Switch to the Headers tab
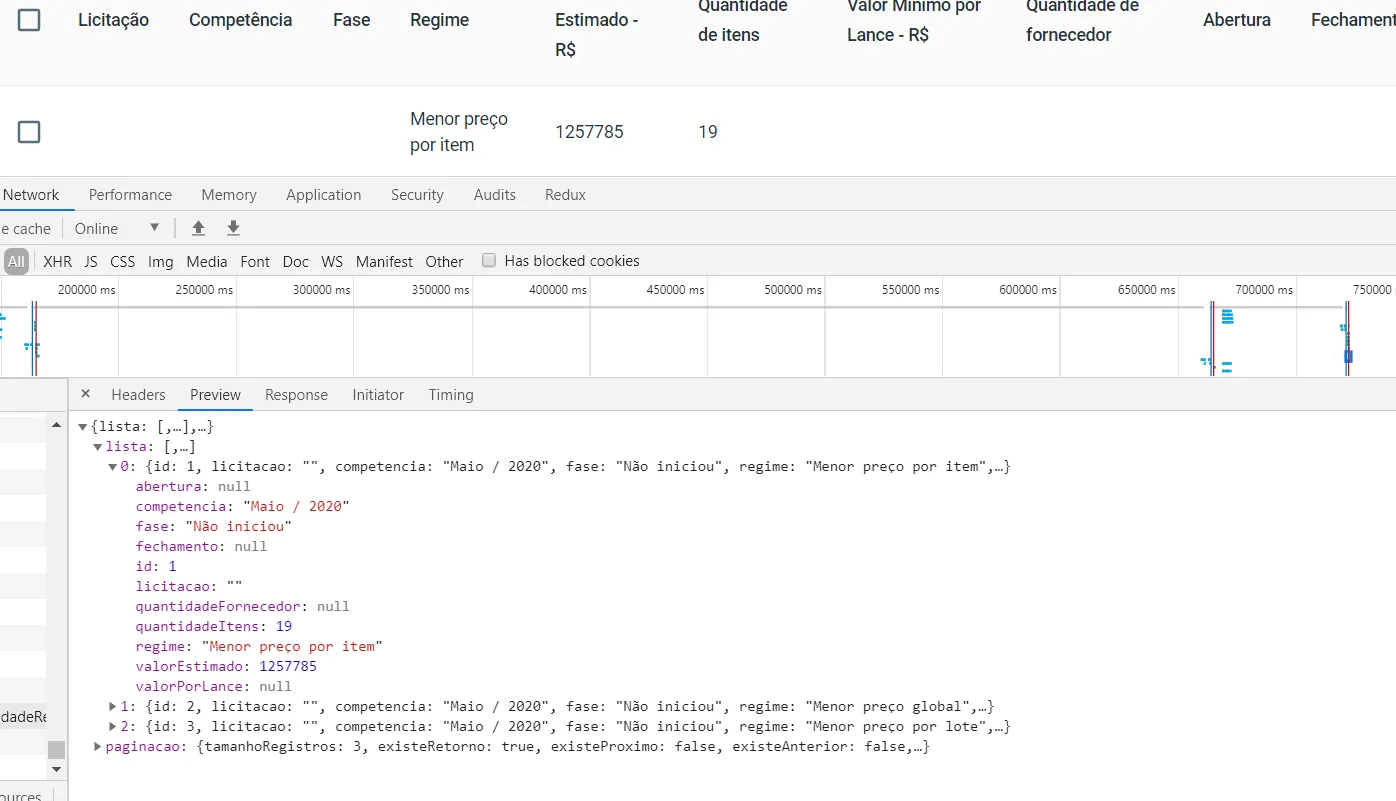The image size is (1396, 801). [x=138, y=394]
